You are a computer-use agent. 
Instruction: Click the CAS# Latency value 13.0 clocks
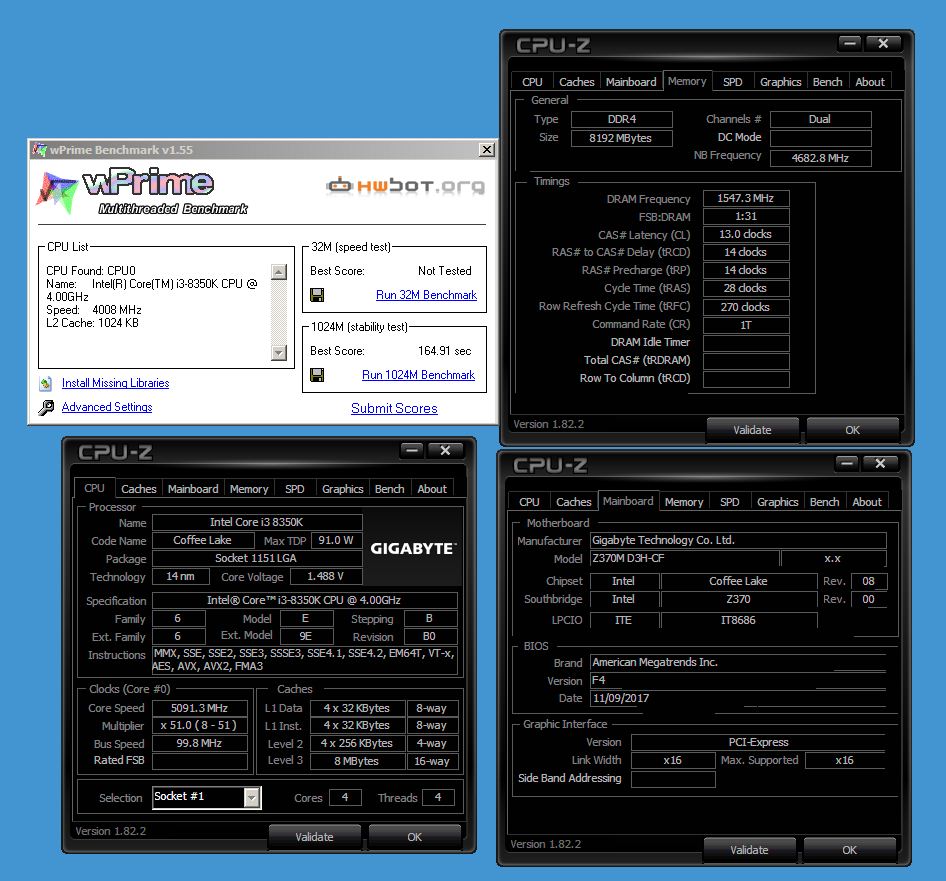pyautogui.click(x=746, y=234)
